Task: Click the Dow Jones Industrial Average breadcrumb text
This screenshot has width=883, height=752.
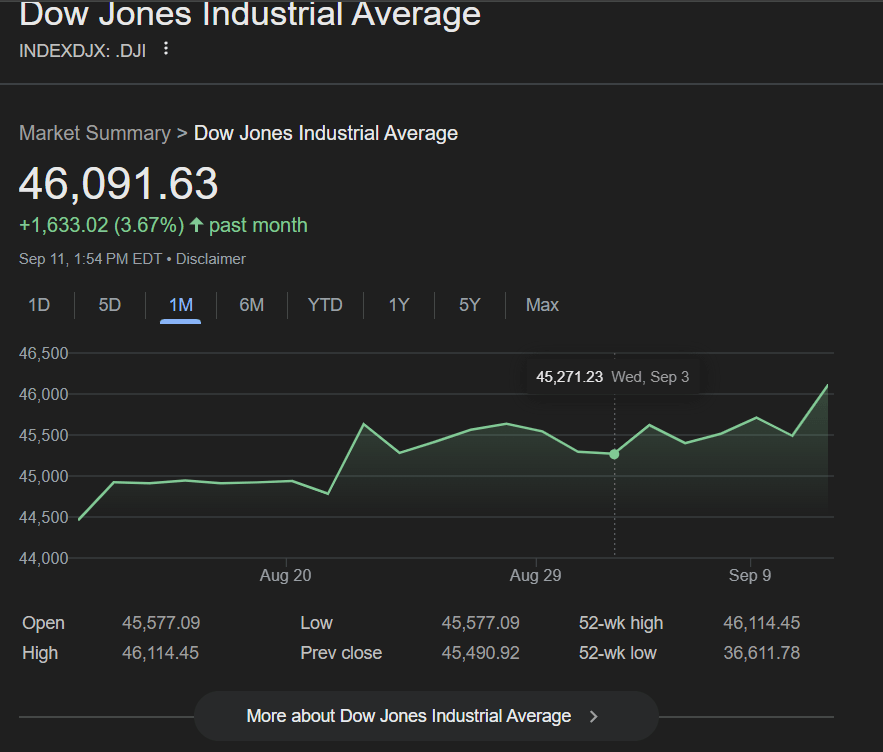Action: pyautogui.click(x=326, y=133)
